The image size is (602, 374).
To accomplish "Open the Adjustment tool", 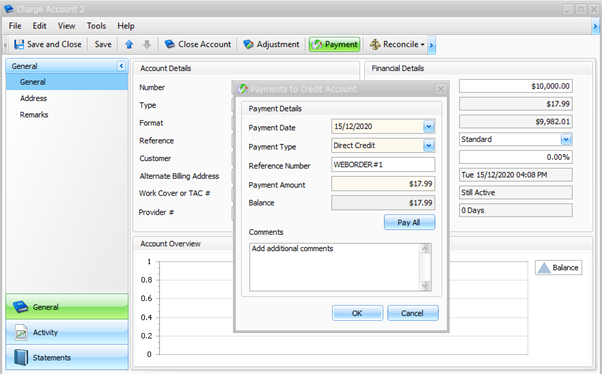I will tap(271, 45).
